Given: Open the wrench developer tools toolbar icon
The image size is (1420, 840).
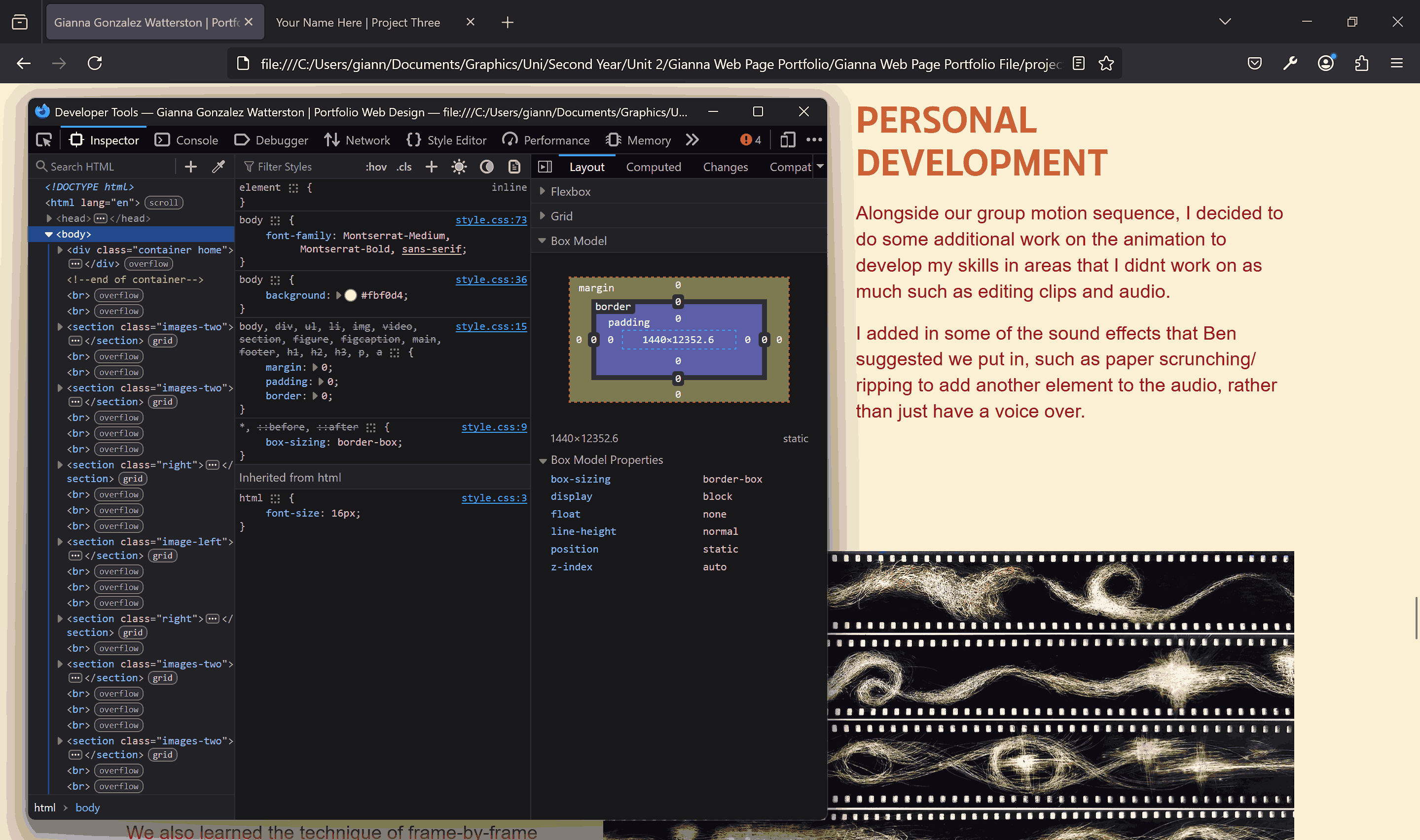Looking at the screenshot, I should [x=1290, y=63].
